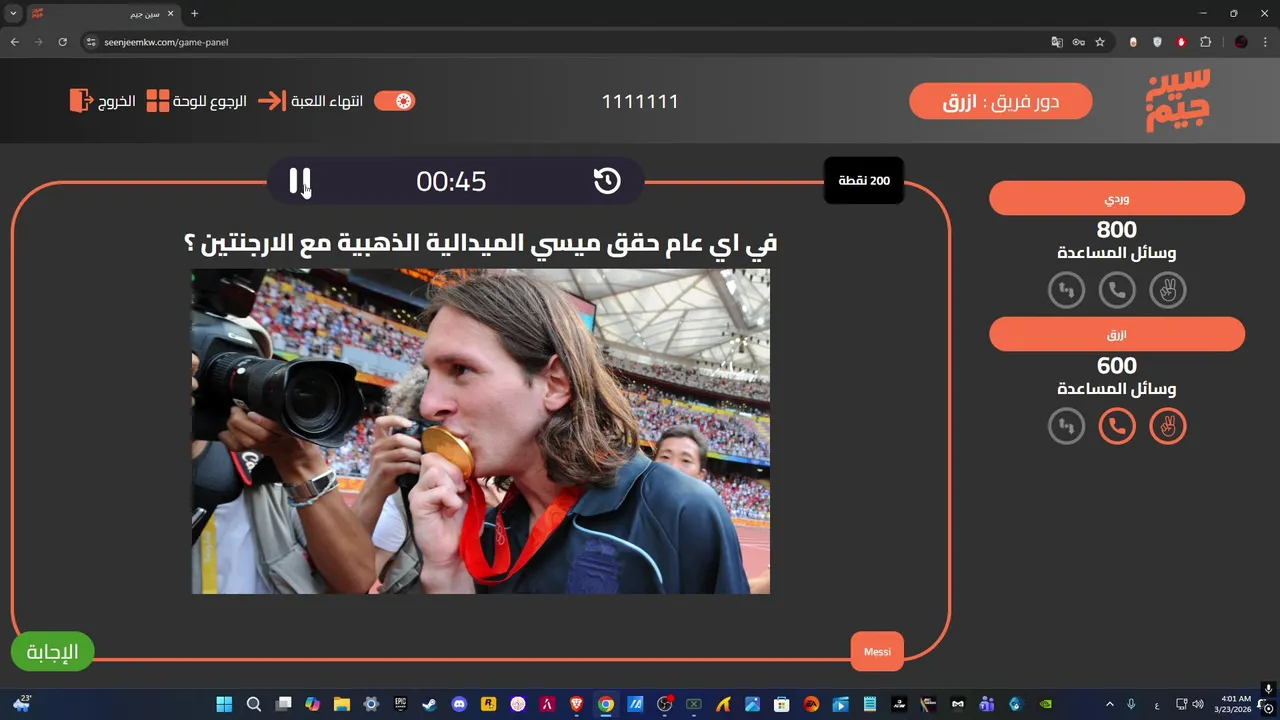Reset the timer with the restart icon
The height and width of the screenshot is (720, 1280).
607,181
